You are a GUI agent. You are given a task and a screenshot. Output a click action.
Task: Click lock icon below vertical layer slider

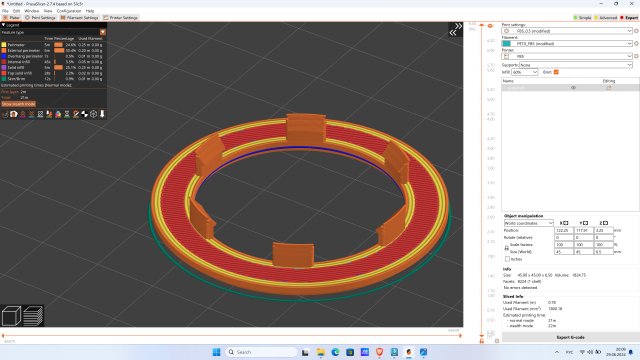482,341
